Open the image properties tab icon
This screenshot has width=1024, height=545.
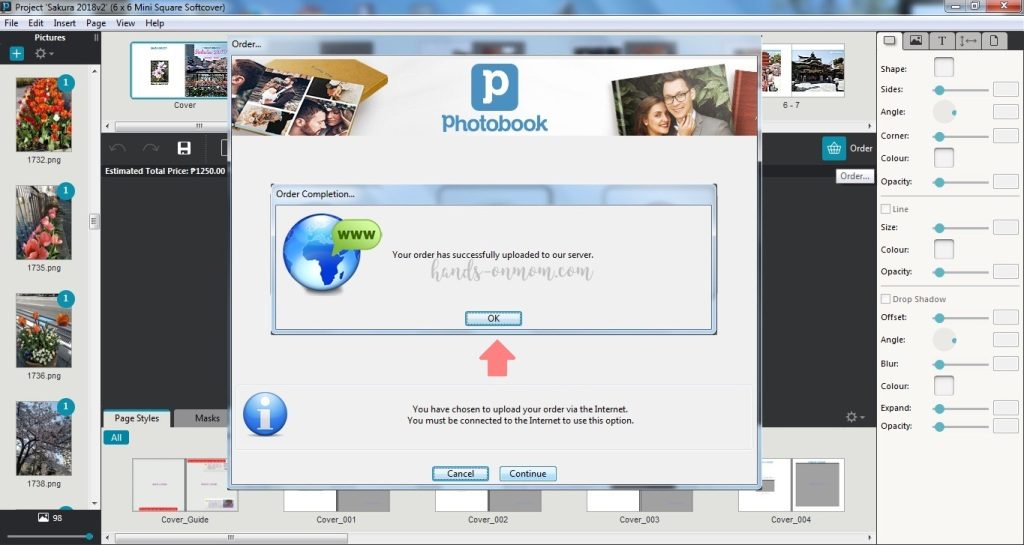coord(915,41)
